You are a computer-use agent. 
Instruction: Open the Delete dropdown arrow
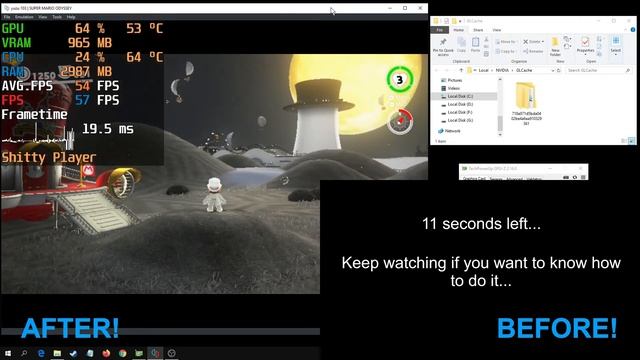click(543, 42)
